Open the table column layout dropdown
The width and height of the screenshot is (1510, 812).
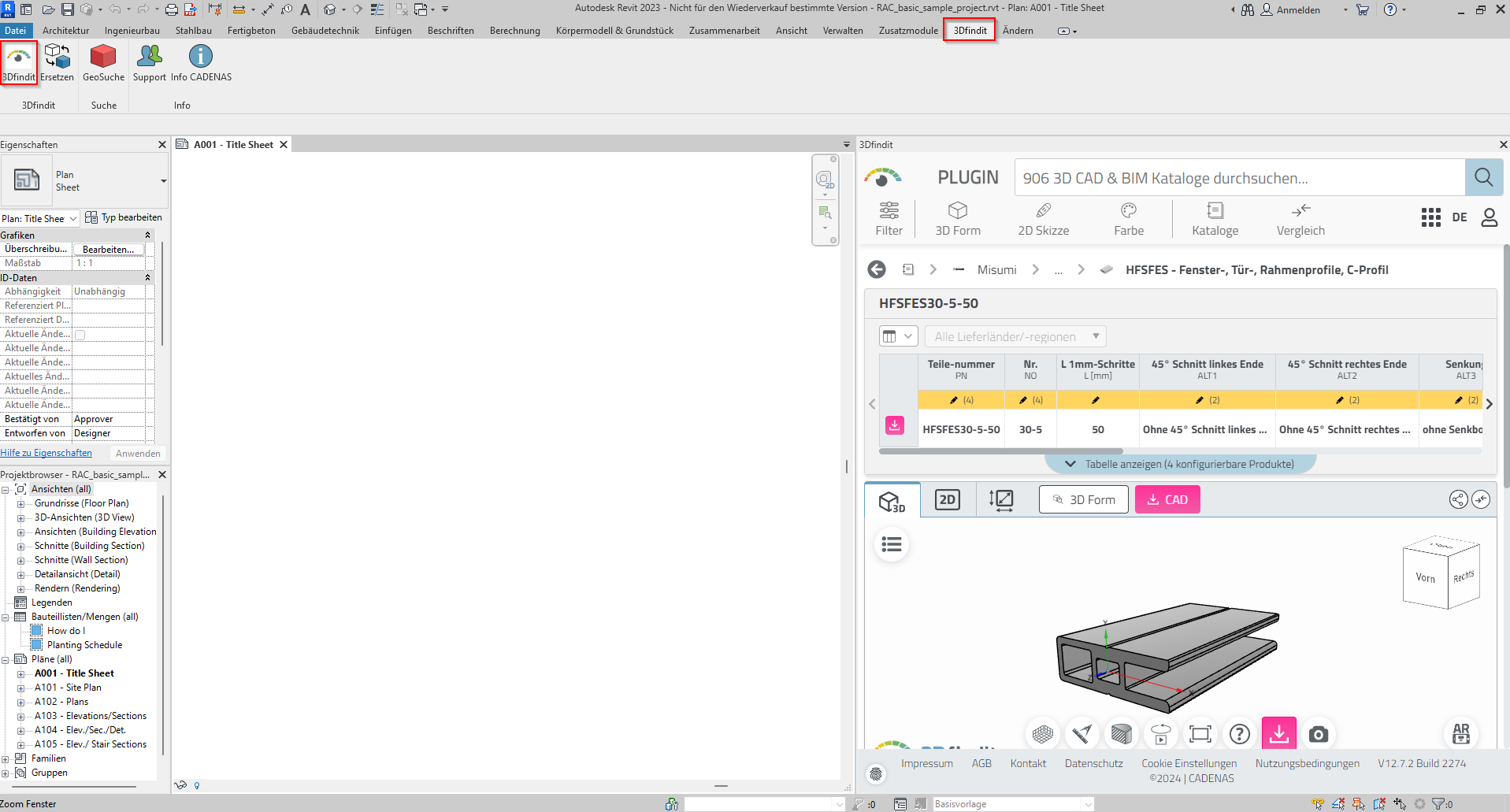[x=898, y=336]
